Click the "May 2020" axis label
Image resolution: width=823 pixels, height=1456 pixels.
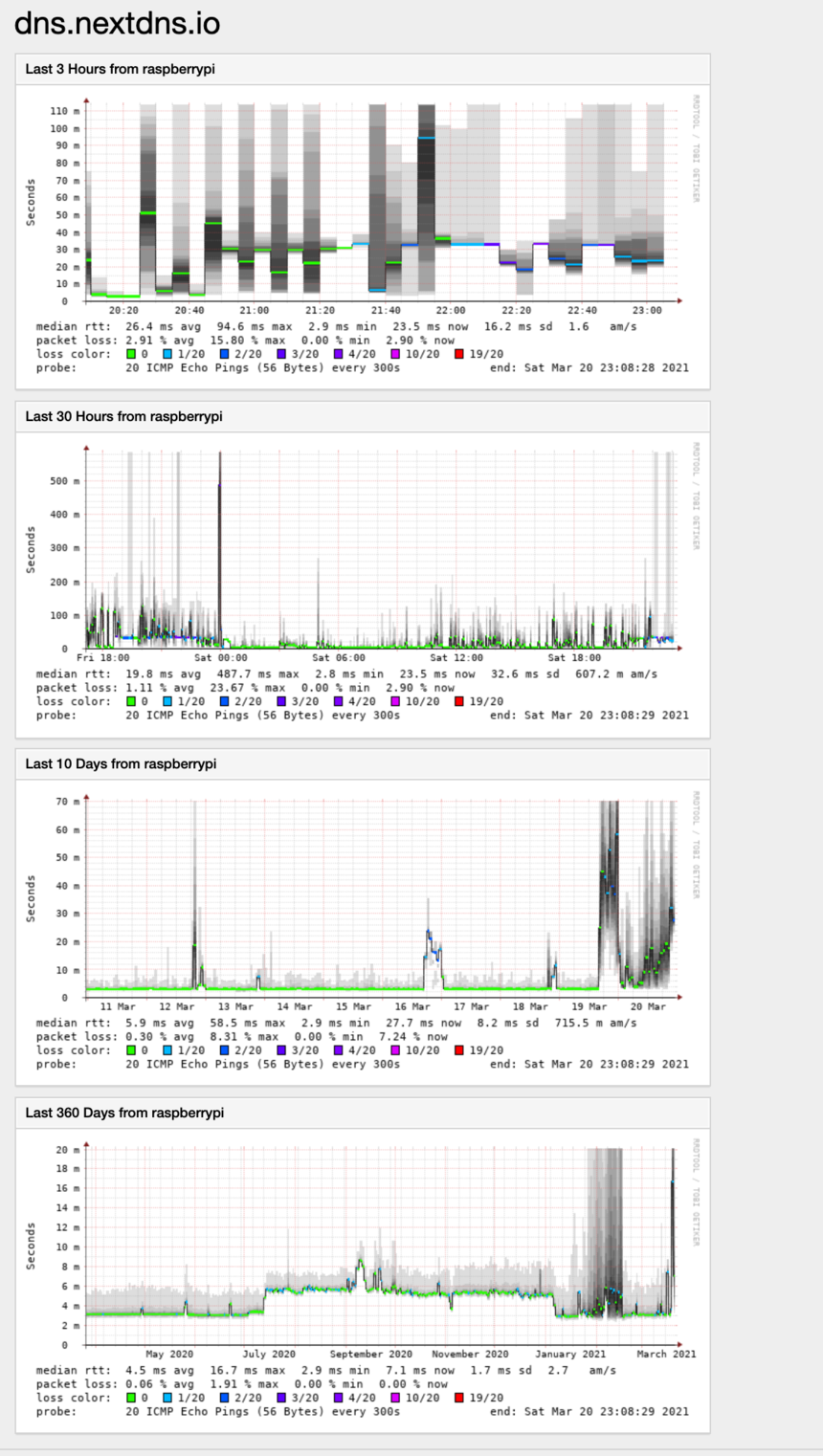click(x=169, y=1354)
